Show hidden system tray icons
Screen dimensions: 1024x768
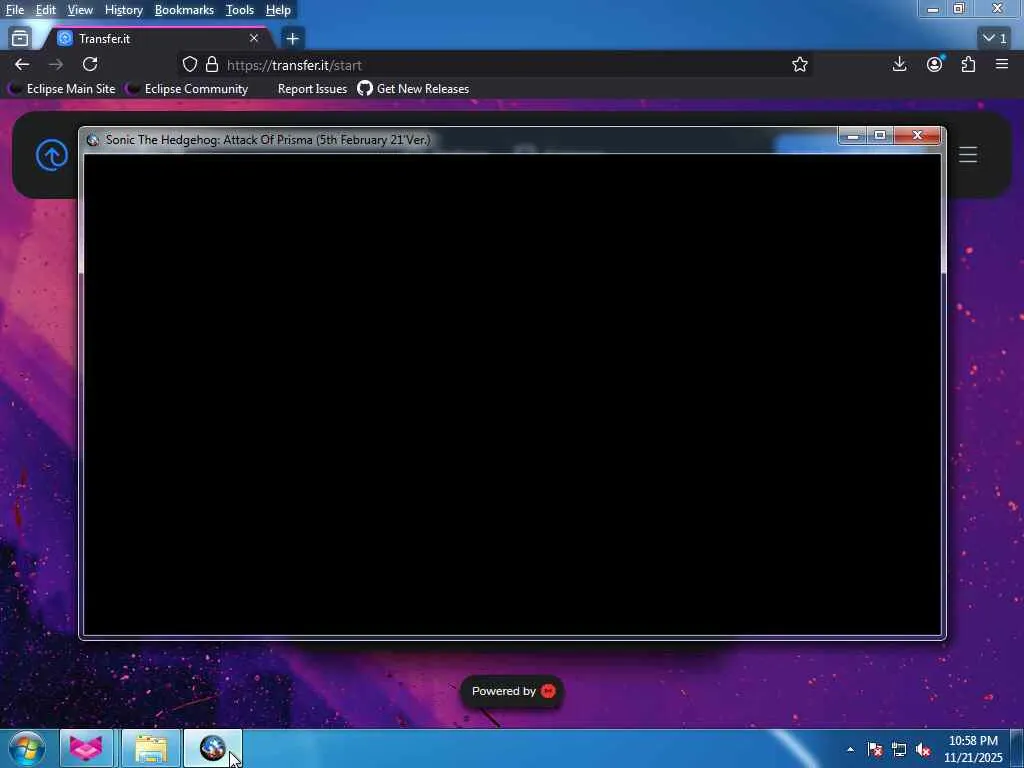click(850, 750)
